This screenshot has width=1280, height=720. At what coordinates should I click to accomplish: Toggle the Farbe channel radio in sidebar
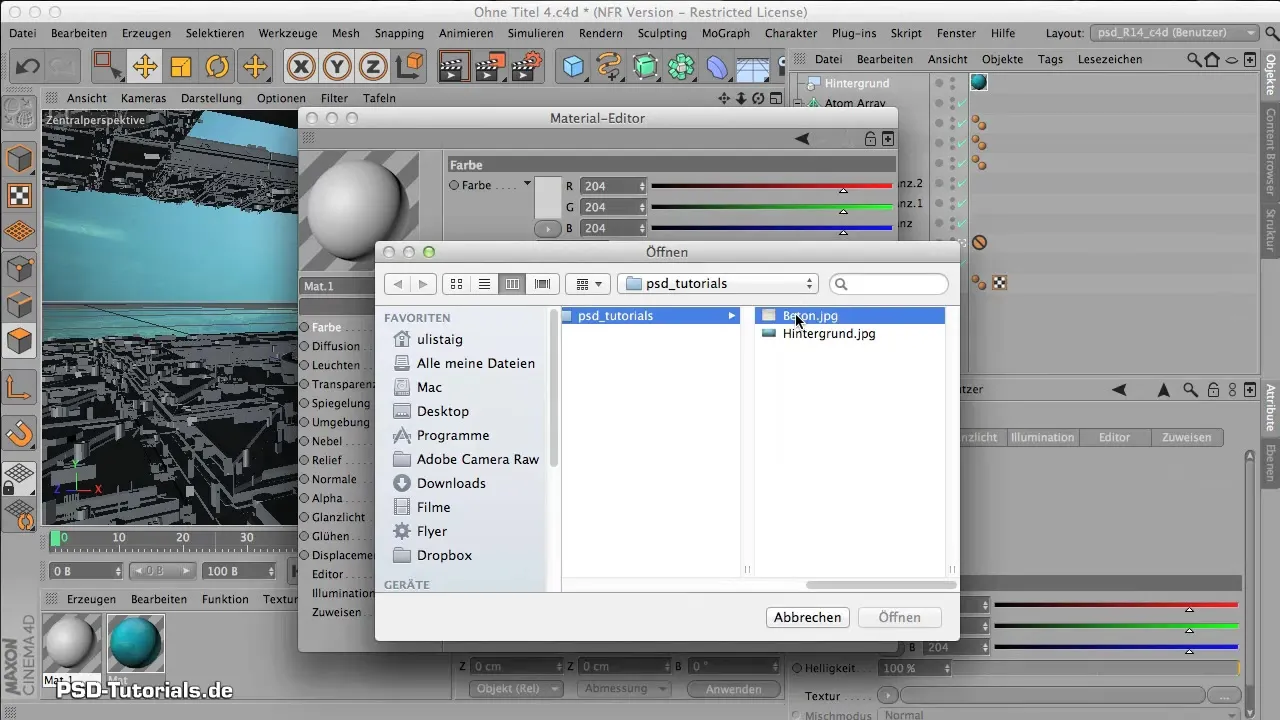304,327
